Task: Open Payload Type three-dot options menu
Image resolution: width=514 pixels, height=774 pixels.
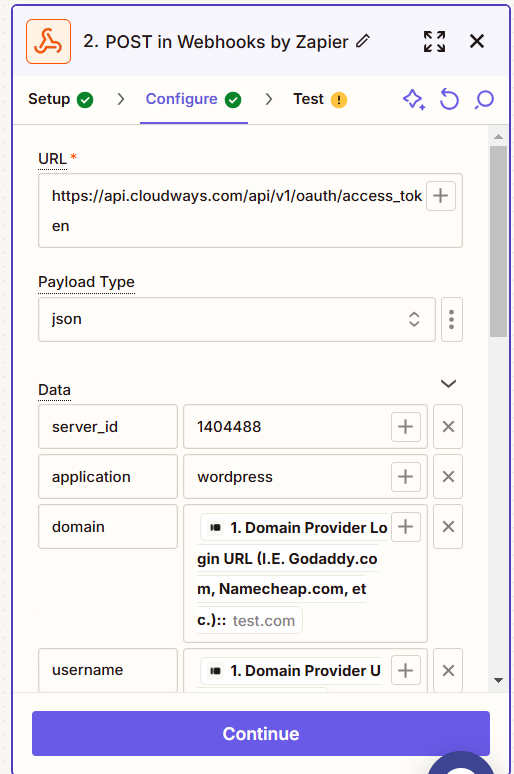Action: pyautogui.click(x=452, y=319)
